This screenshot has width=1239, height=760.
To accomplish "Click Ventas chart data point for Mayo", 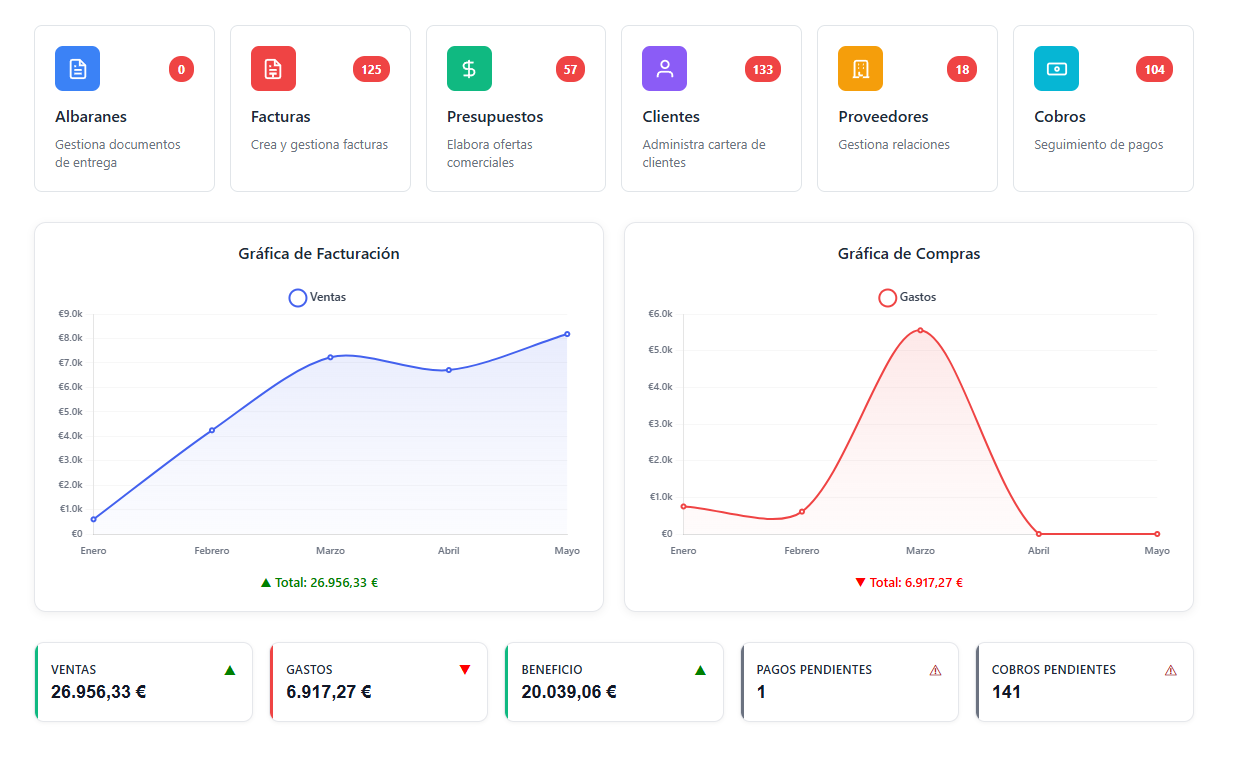I will click(567, 334).
